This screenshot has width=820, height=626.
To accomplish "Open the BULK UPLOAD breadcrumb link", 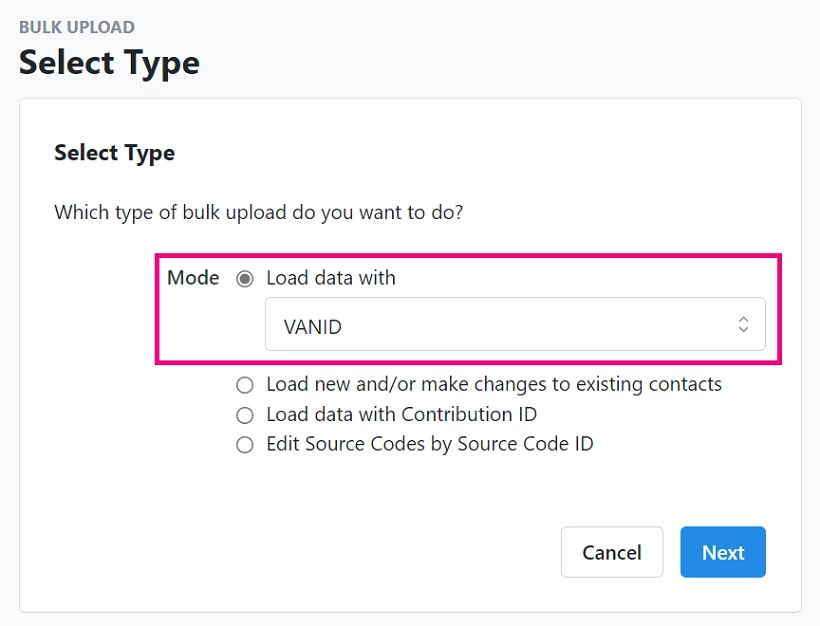I will [75, 27].
